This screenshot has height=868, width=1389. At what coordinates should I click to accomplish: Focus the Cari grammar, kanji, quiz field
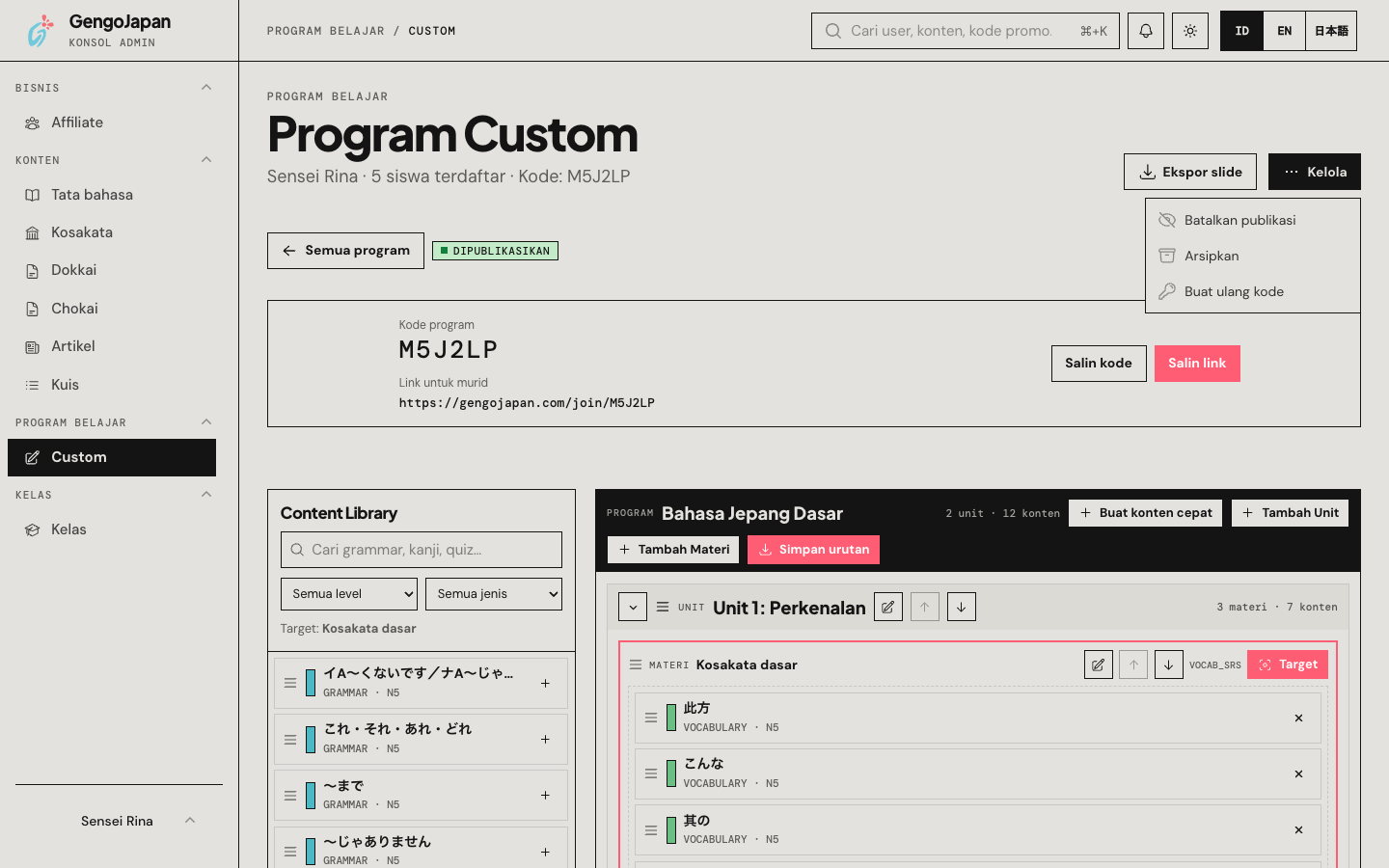point(422,550)
